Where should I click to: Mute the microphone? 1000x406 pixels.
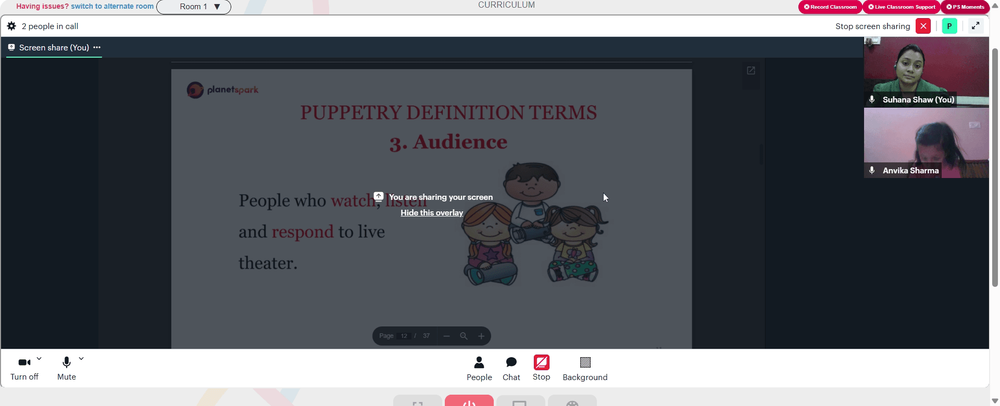click(x=66, y=368)
